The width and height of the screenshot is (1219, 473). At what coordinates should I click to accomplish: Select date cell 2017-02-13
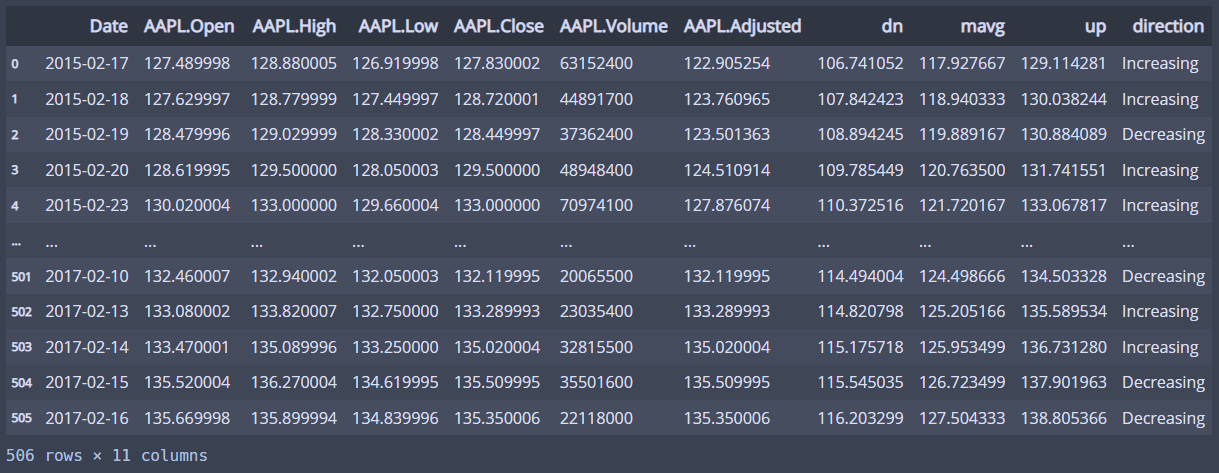pyautogui.click(x=87, y=312)
